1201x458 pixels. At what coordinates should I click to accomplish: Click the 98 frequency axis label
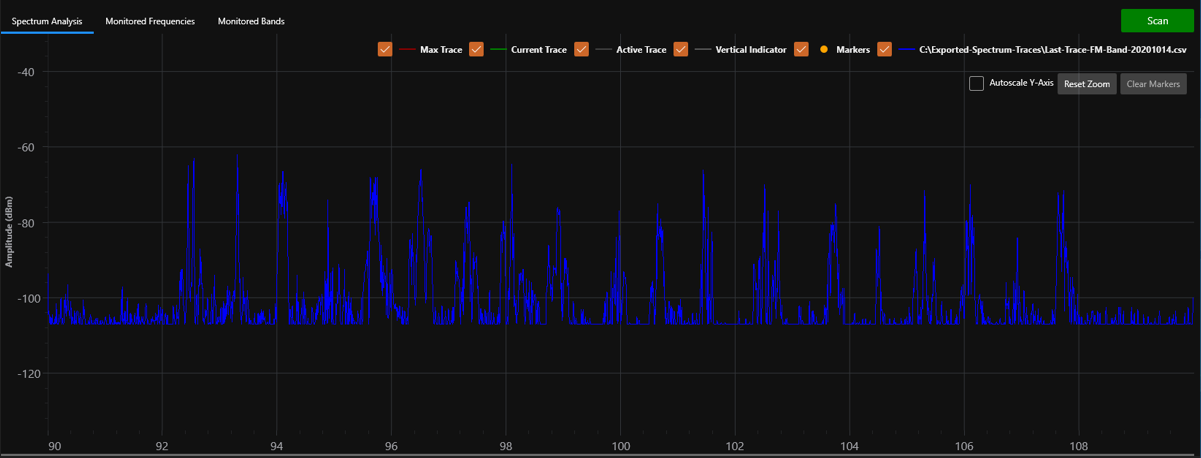pos(506,446)
